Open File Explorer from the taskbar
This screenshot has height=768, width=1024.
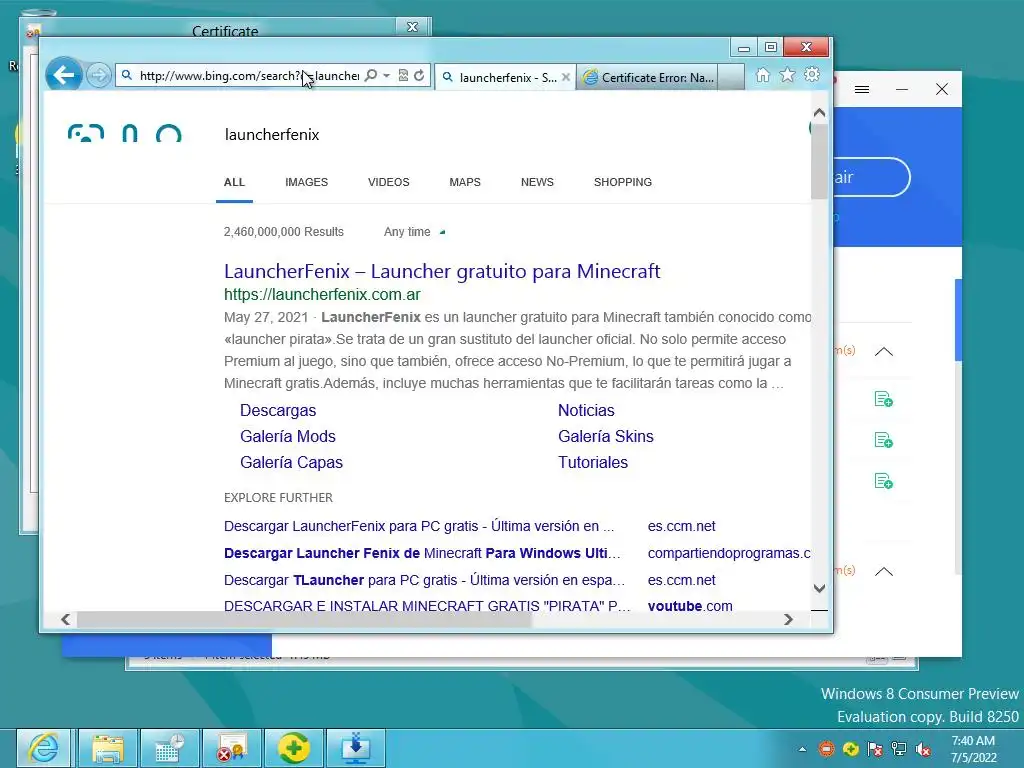coord(108,748)
